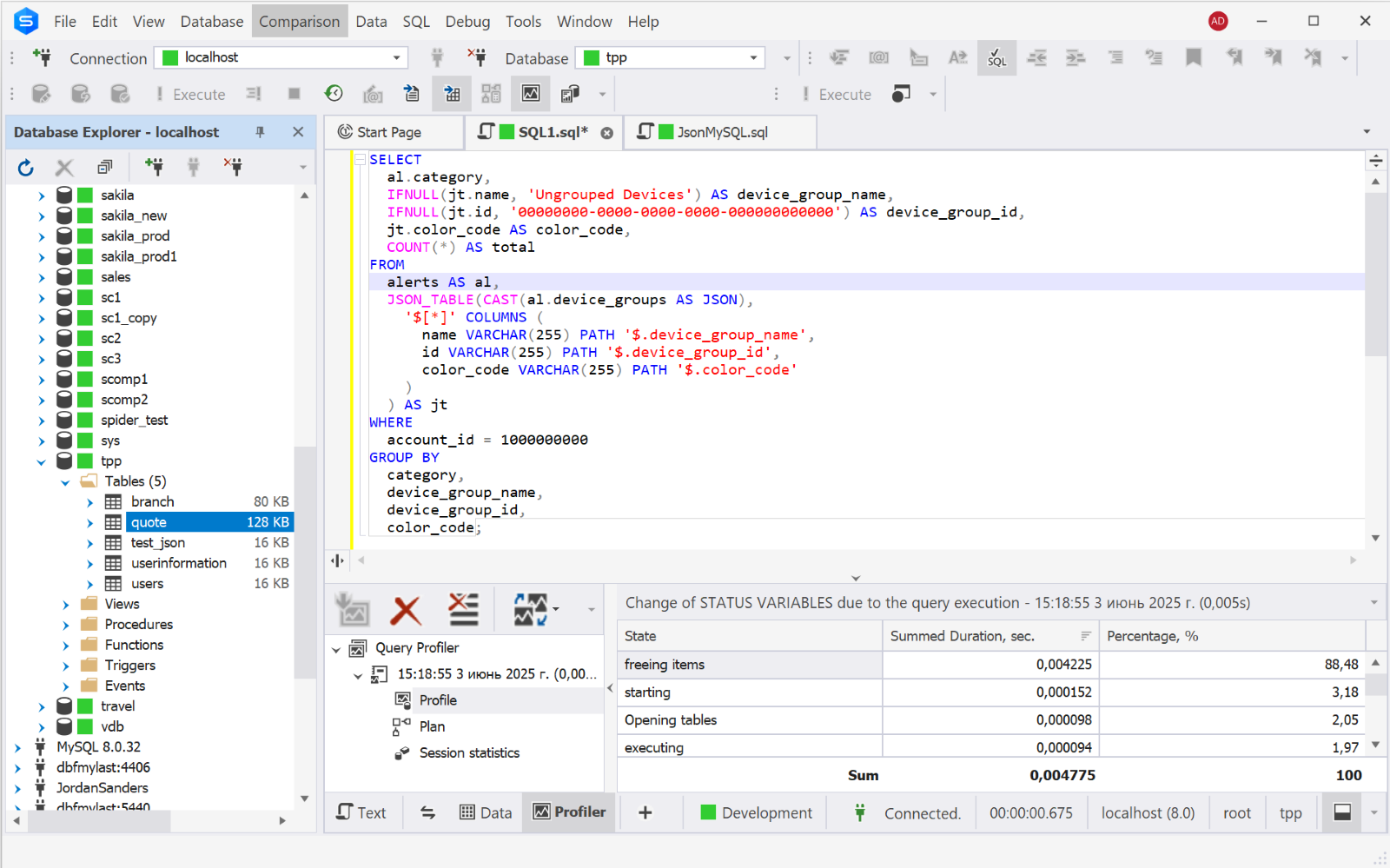Click the increase indent icon
Screen dimensions: 1390x868
pyautogui.click(x=1076, y=58)
